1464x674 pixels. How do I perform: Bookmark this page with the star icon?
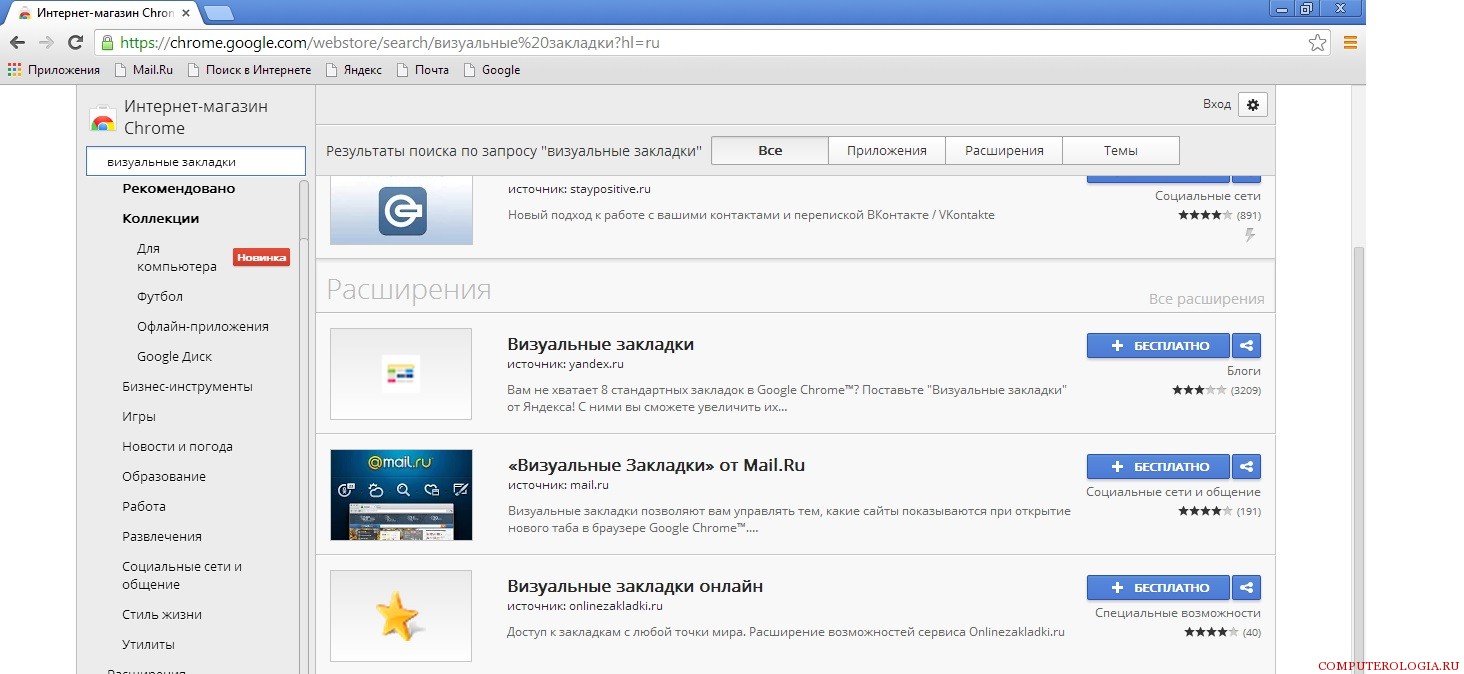[x=1317, y=43]
